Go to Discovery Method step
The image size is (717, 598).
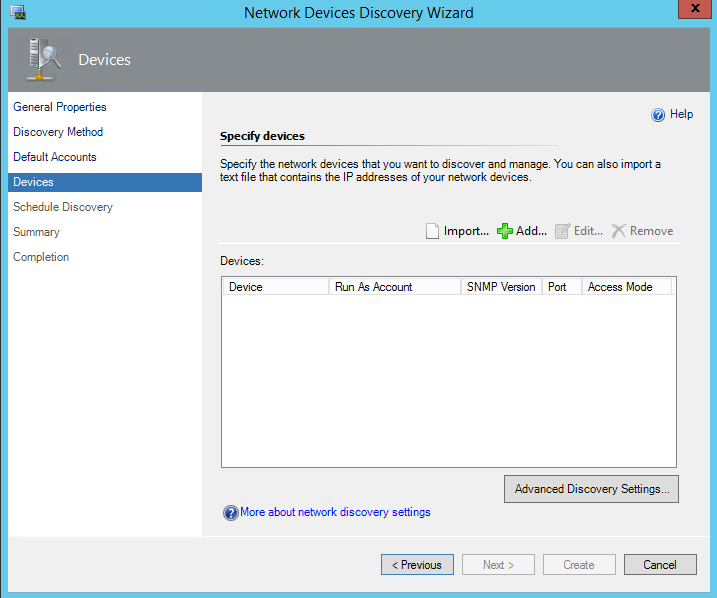[x=58, y=132]
